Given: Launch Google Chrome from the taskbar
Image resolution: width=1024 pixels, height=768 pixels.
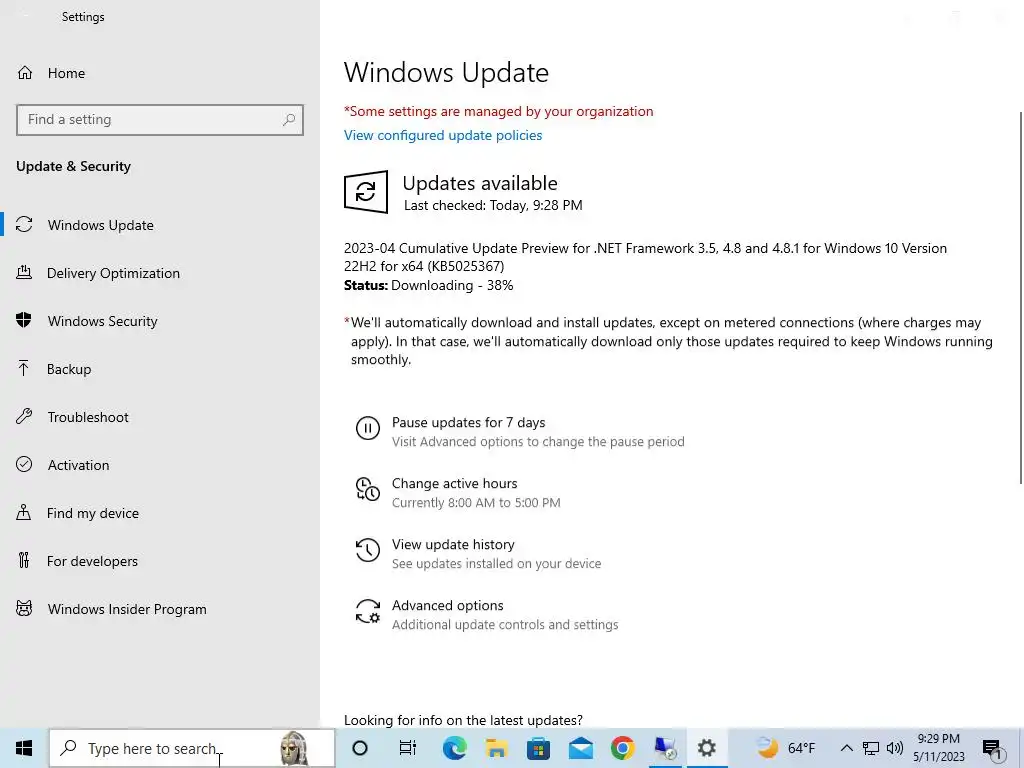Looking at the screenshot, I should click(x=622, y=748).
